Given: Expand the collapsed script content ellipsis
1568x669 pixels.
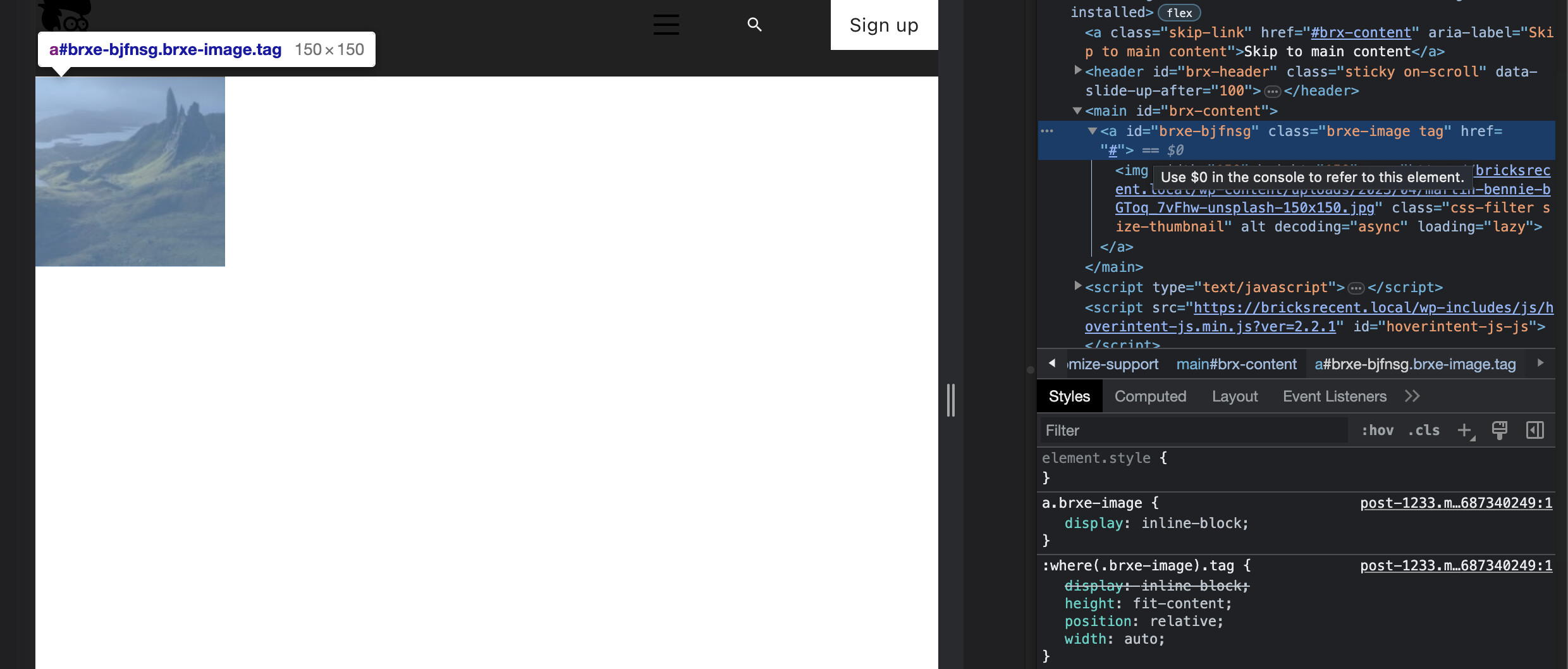Looking at the screenshot, I should (1356, 288).
